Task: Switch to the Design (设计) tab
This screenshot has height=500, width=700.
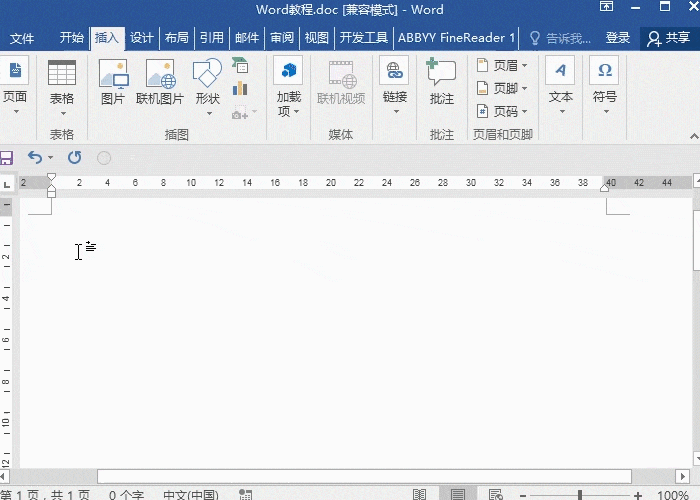Action: 142,38
